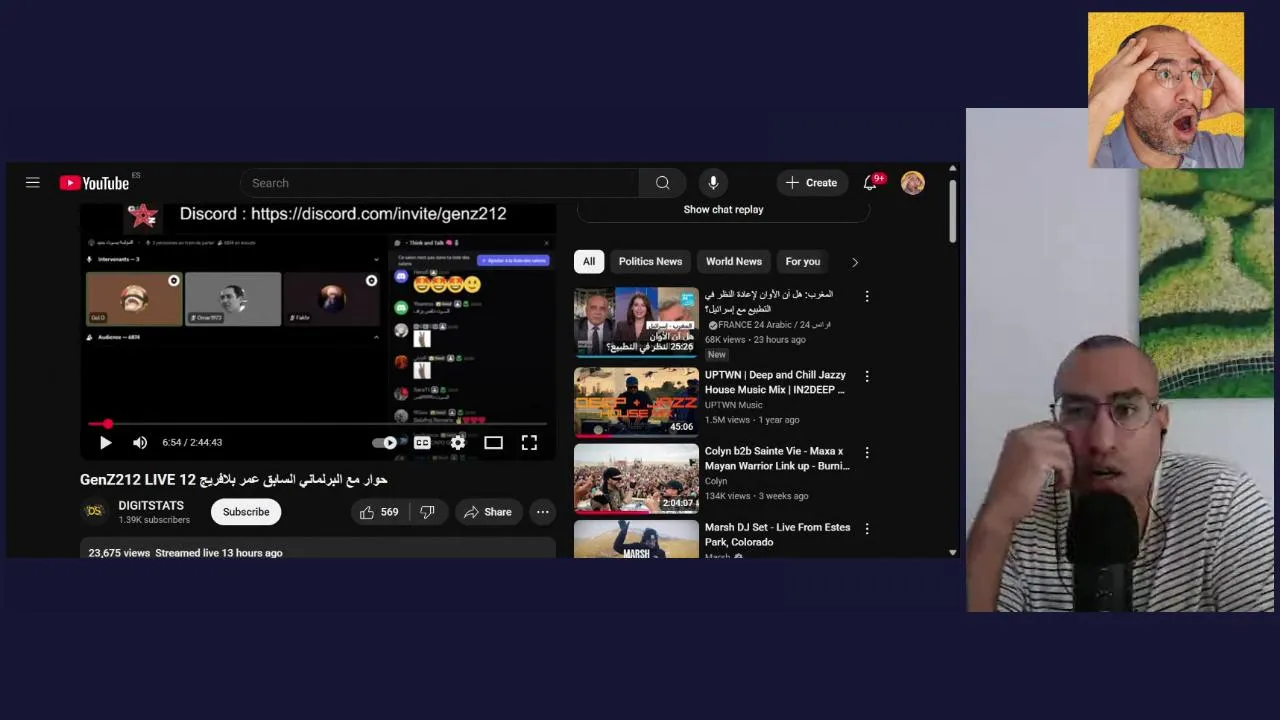Open options for the Marsh DJ Set video
This screenshot has height=720, width=1280.
click(x=867, y=528)
